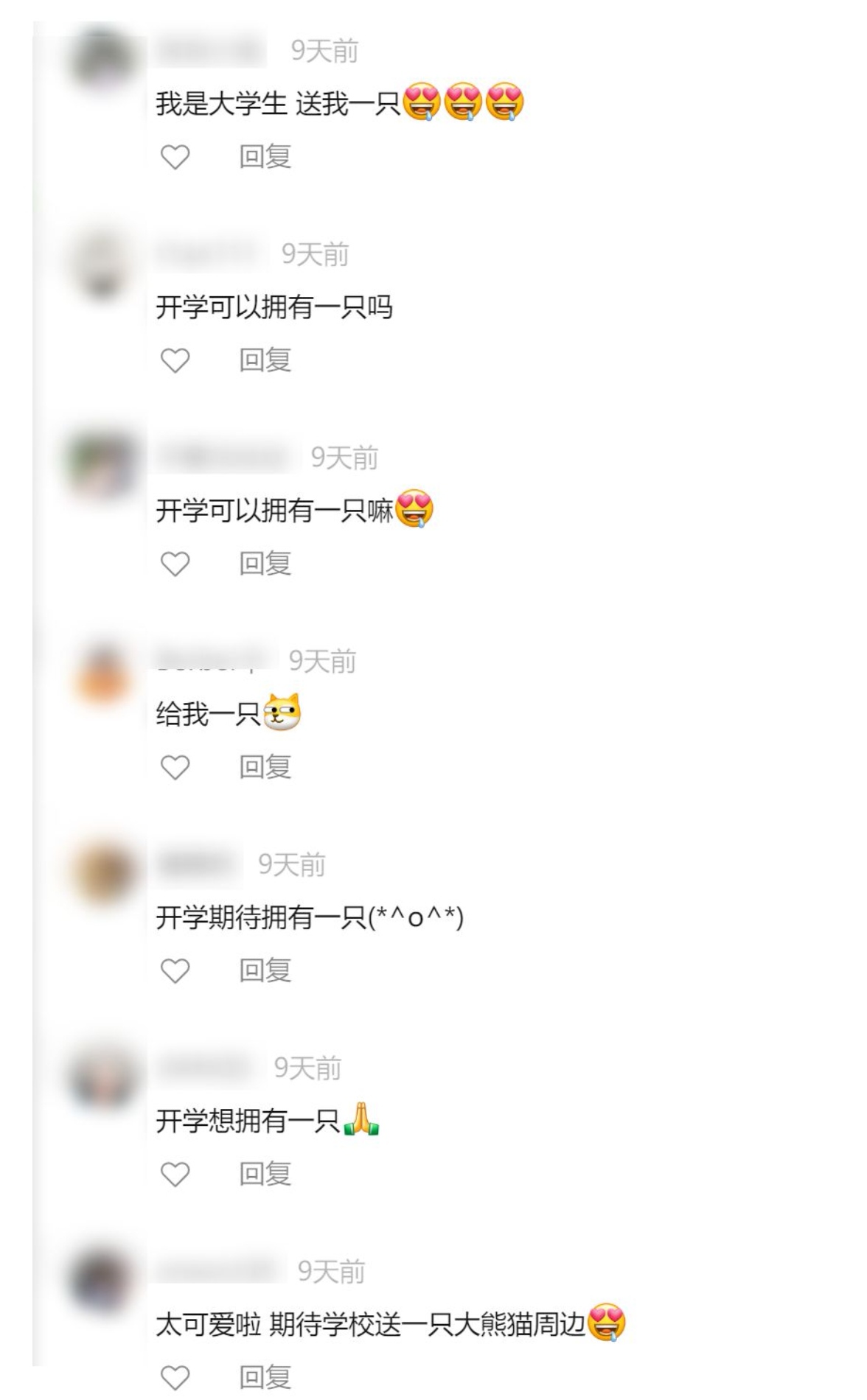Like the comment about 大熊猫周边

click(x=175, y=1377)
